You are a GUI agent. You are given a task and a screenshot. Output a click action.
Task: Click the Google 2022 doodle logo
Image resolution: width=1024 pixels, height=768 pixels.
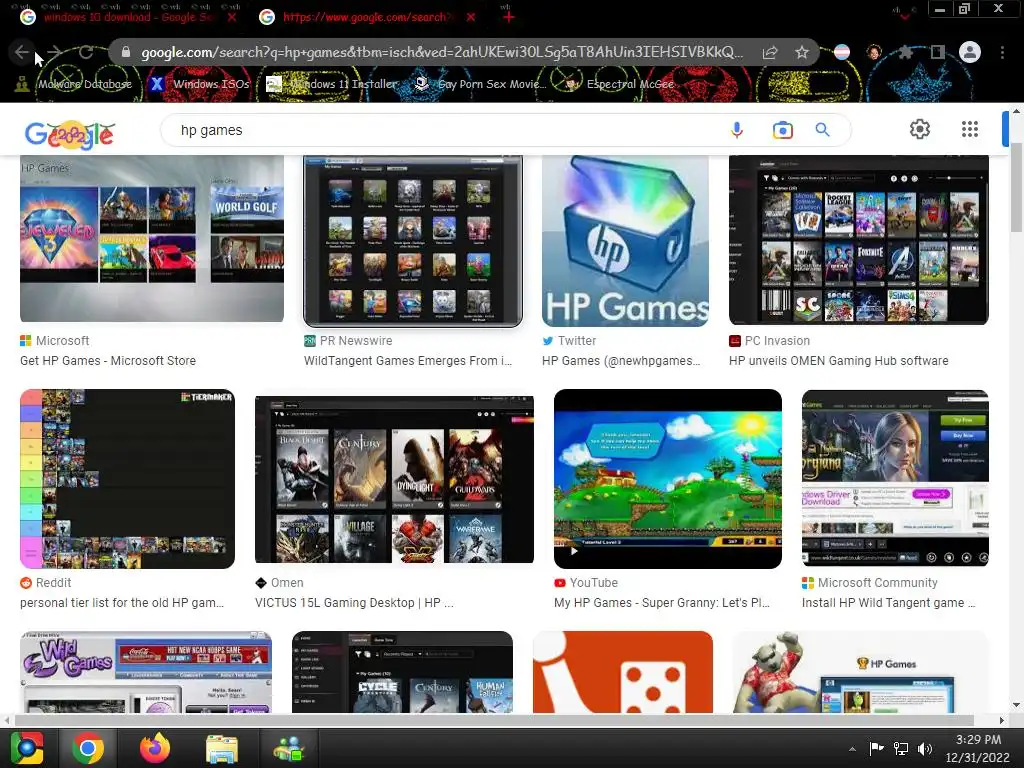70,135
